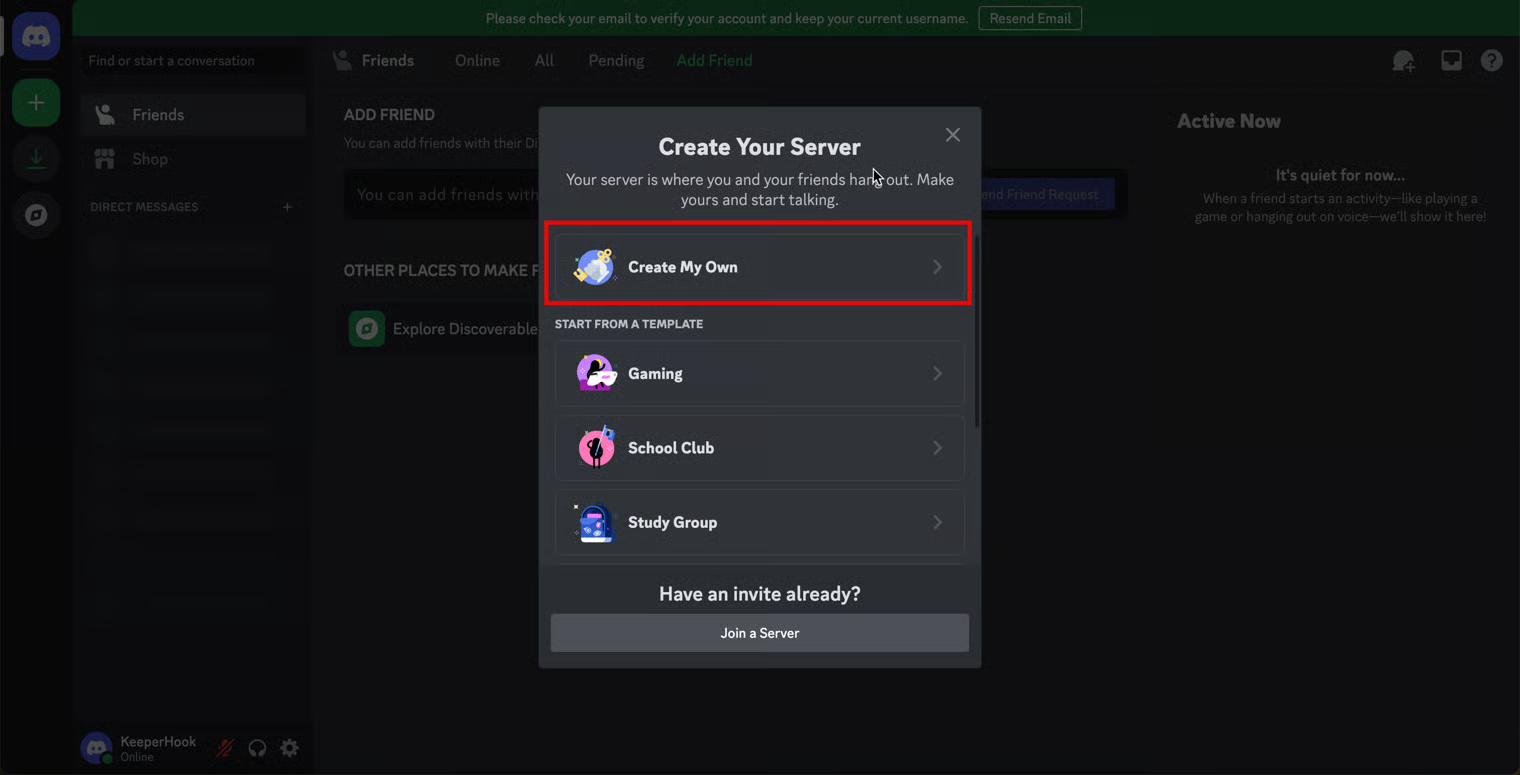Expand the Gaming template option
Viewport: 1520px width, 775px height.
click(759, 373)
